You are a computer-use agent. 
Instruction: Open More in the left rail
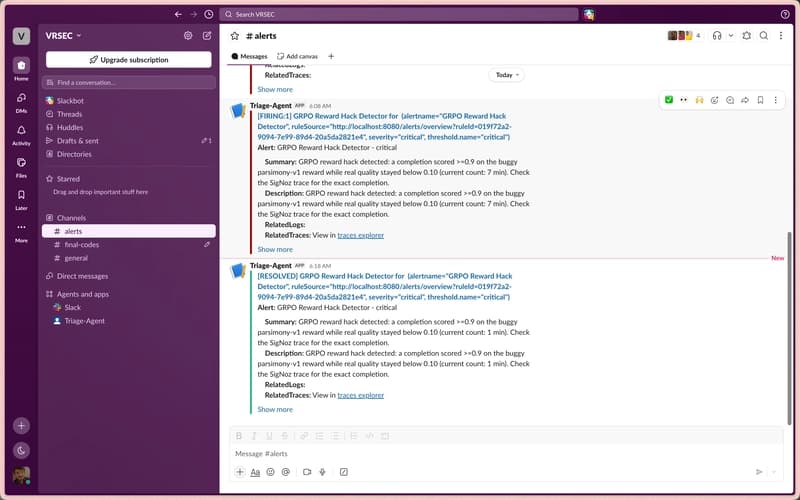point(21,232)
